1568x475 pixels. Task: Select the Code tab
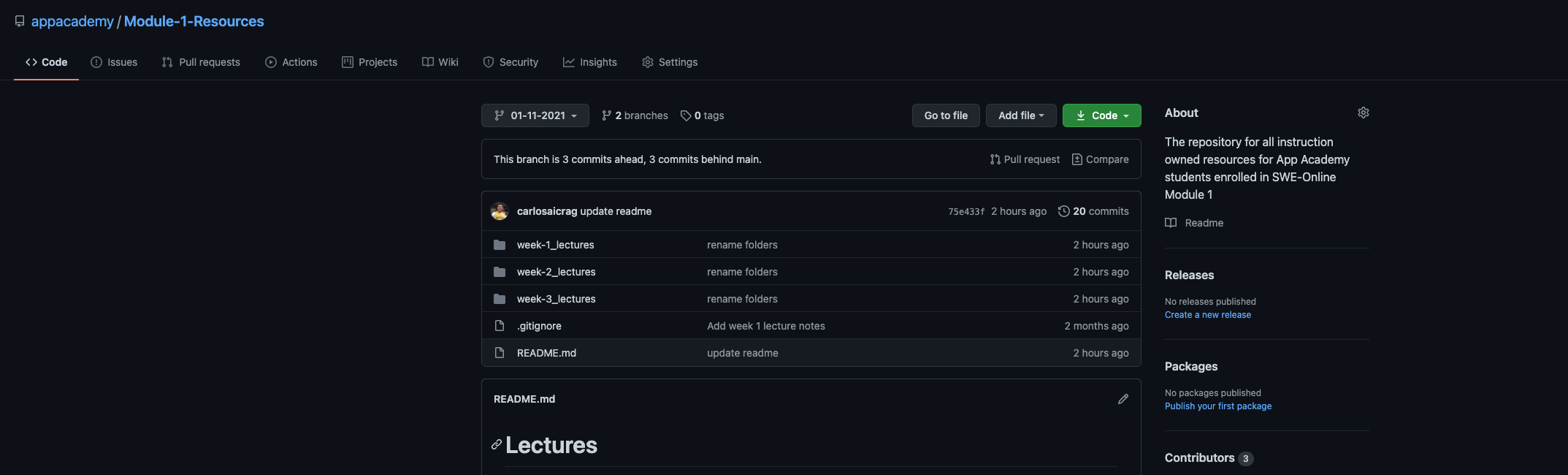[46, 62]
